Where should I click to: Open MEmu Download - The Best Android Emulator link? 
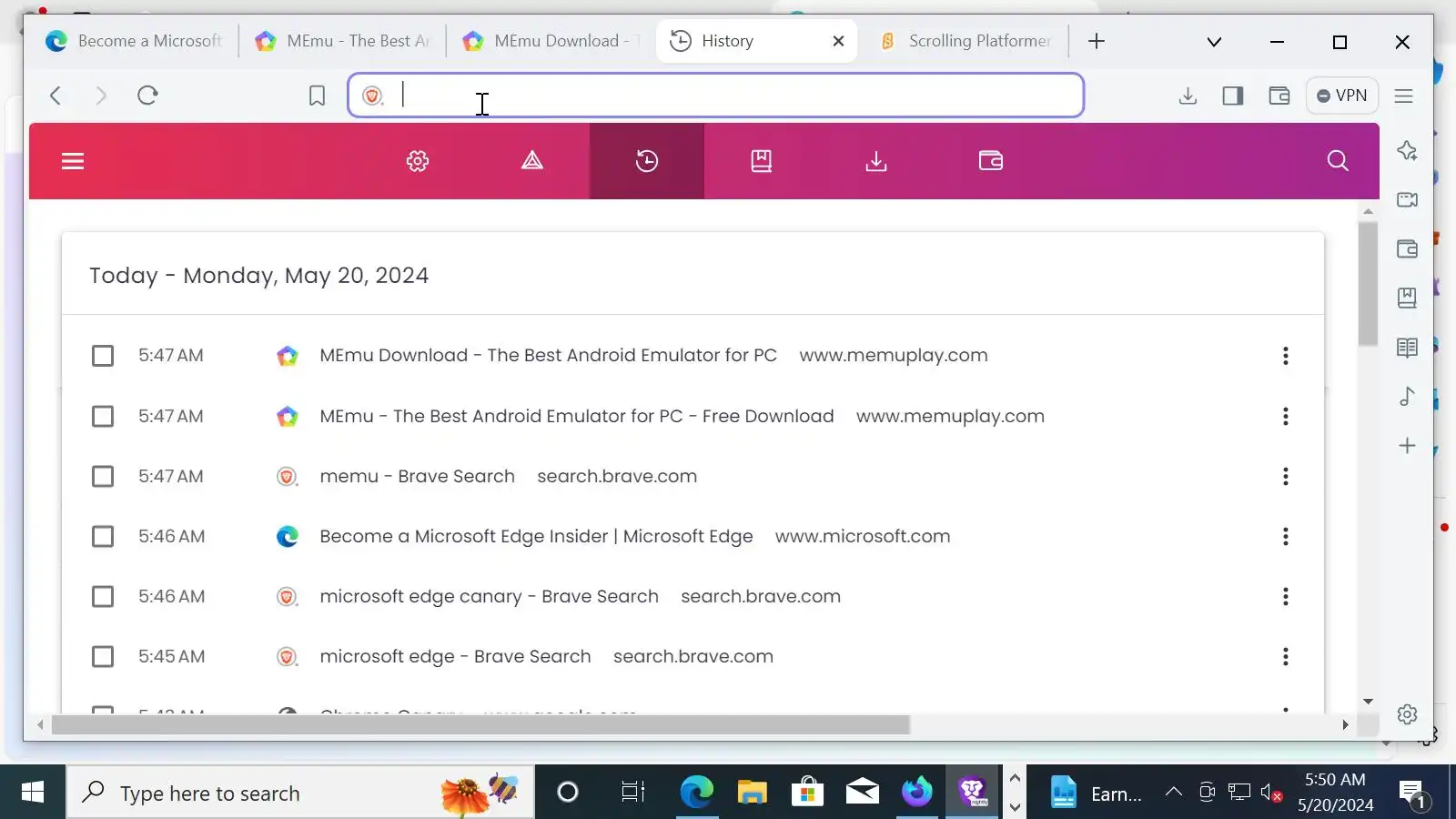(x=548, y=356)
